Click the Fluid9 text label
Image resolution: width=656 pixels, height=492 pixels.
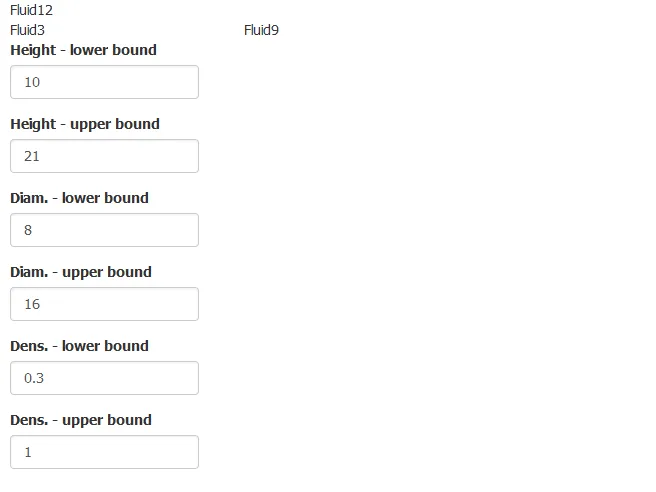point(261,30)
